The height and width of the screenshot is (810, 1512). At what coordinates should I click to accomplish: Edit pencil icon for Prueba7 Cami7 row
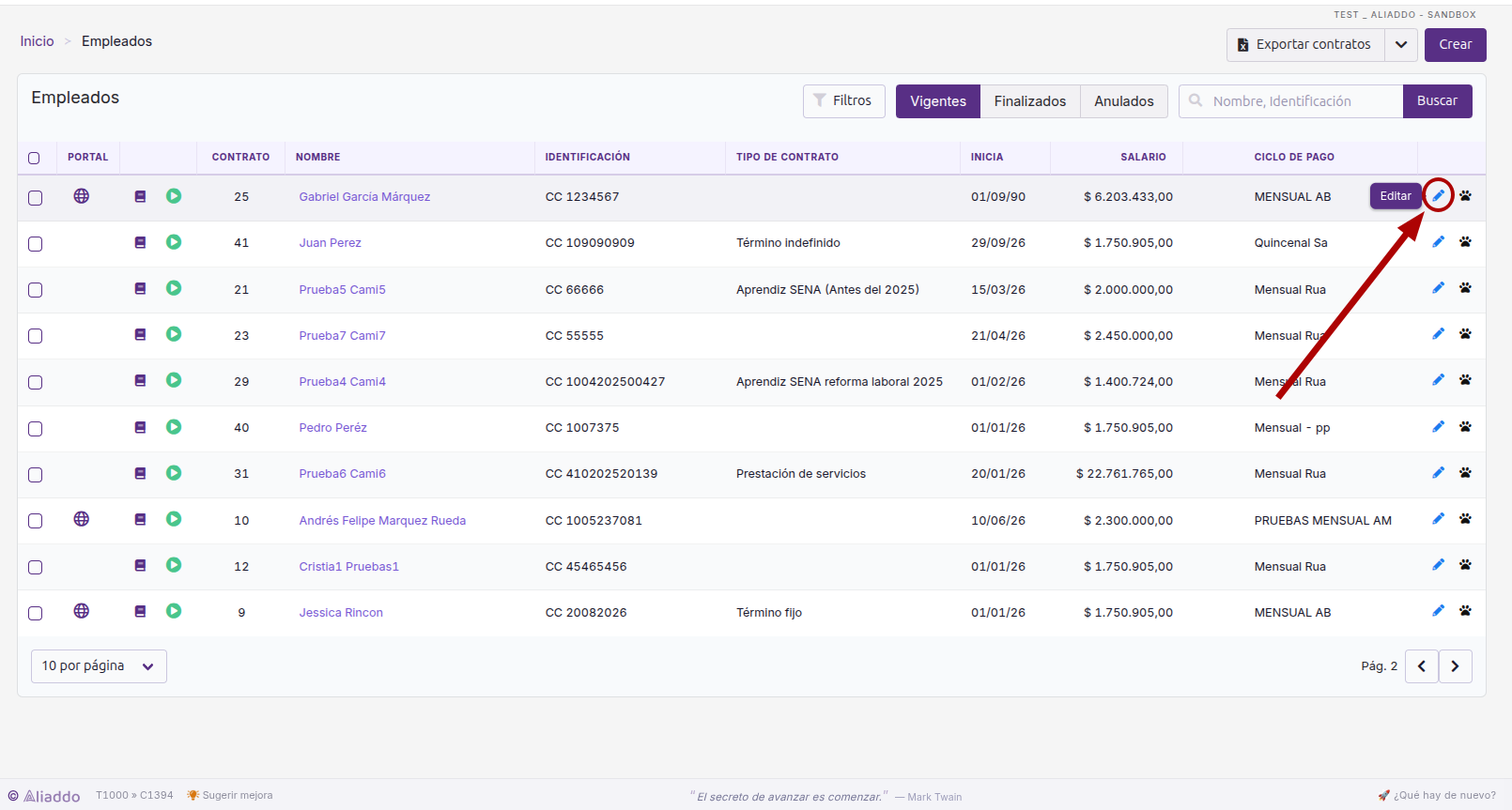click(1438, 334)
